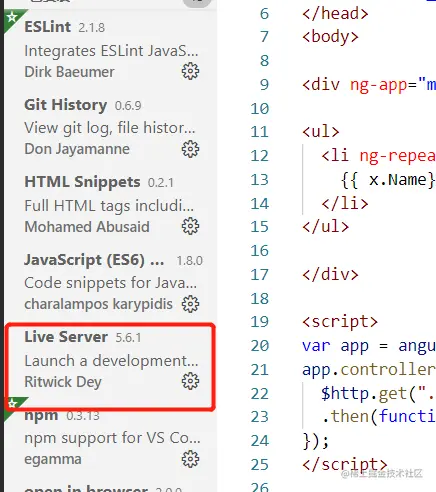Image resolution: width=436 pixels, height=492 pixels.
Task: Click Git History version 0.6.9
Action: tap(128, 106)
